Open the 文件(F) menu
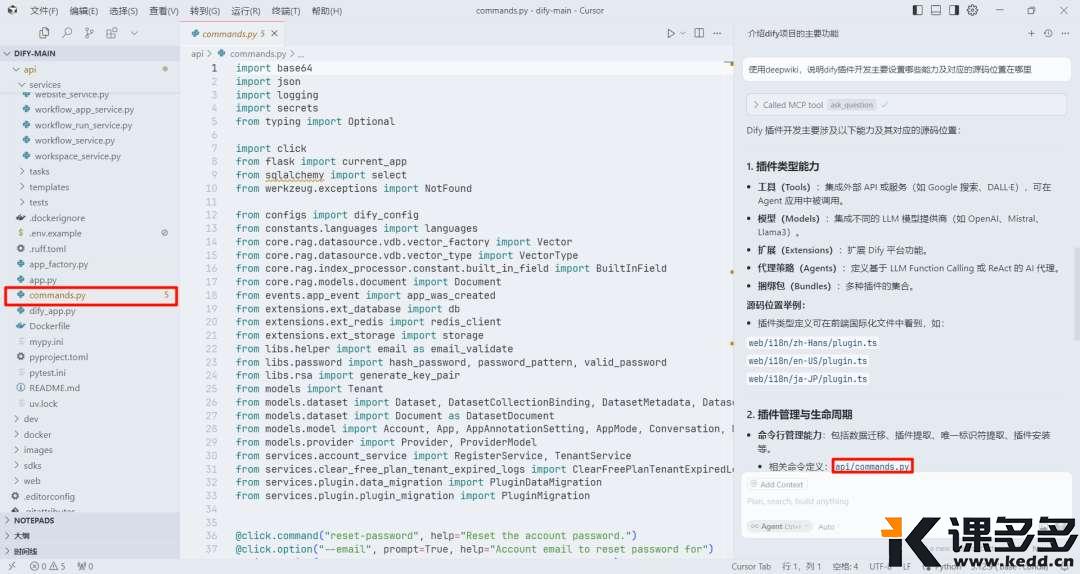 click(x=44, y=11)
